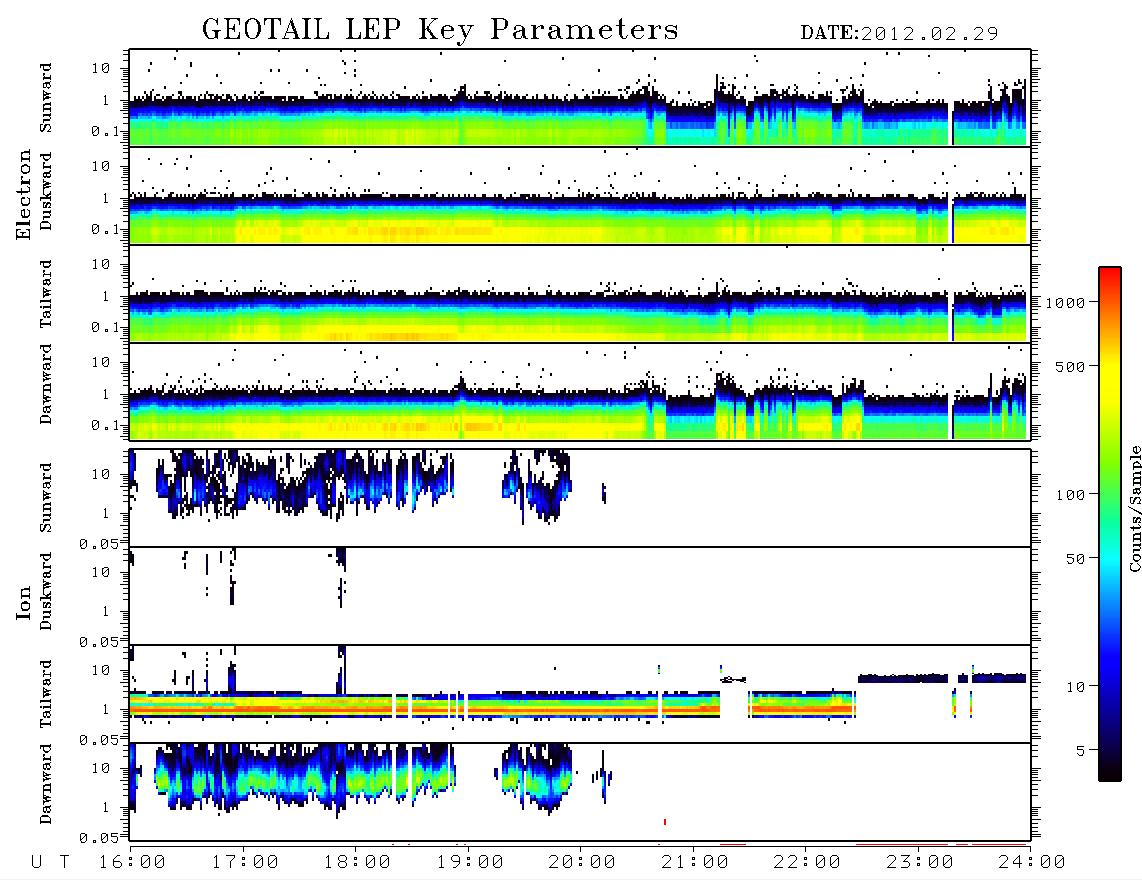Click the 'GEOTAIL LEP Key Parameters' title
This screenshot has height=880, width=1142.
[x=440, y=30]
